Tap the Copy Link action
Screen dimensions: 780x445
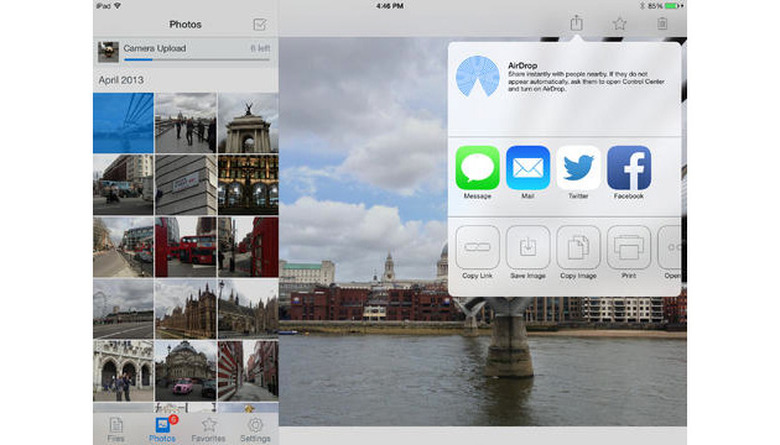coord(477,247)
